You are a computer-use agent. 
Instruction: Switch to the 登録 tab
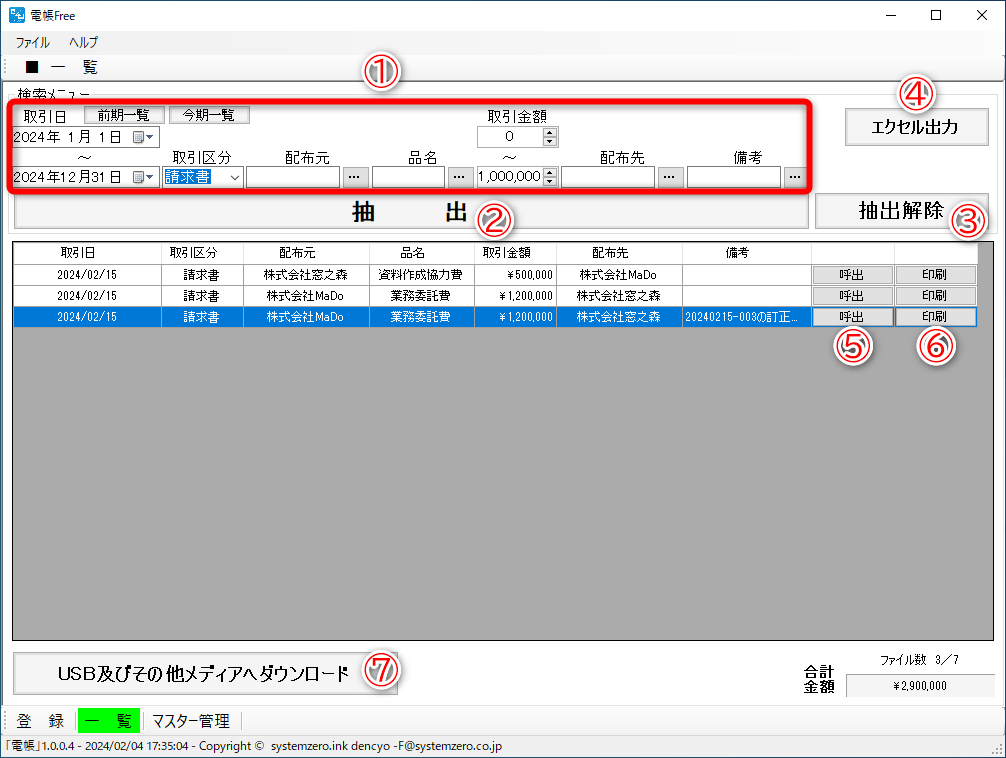point(42,720)
